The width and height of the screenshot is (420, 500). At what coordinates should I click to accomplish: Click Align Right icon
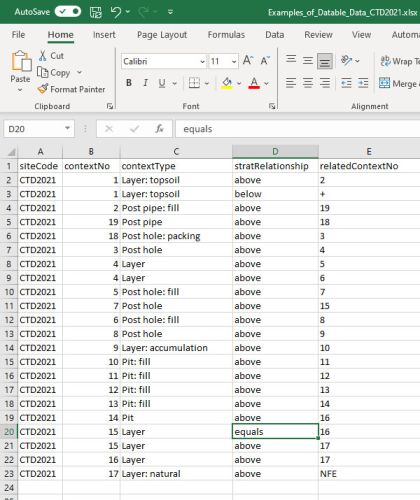pyautogui.click(x=325, y=83)
